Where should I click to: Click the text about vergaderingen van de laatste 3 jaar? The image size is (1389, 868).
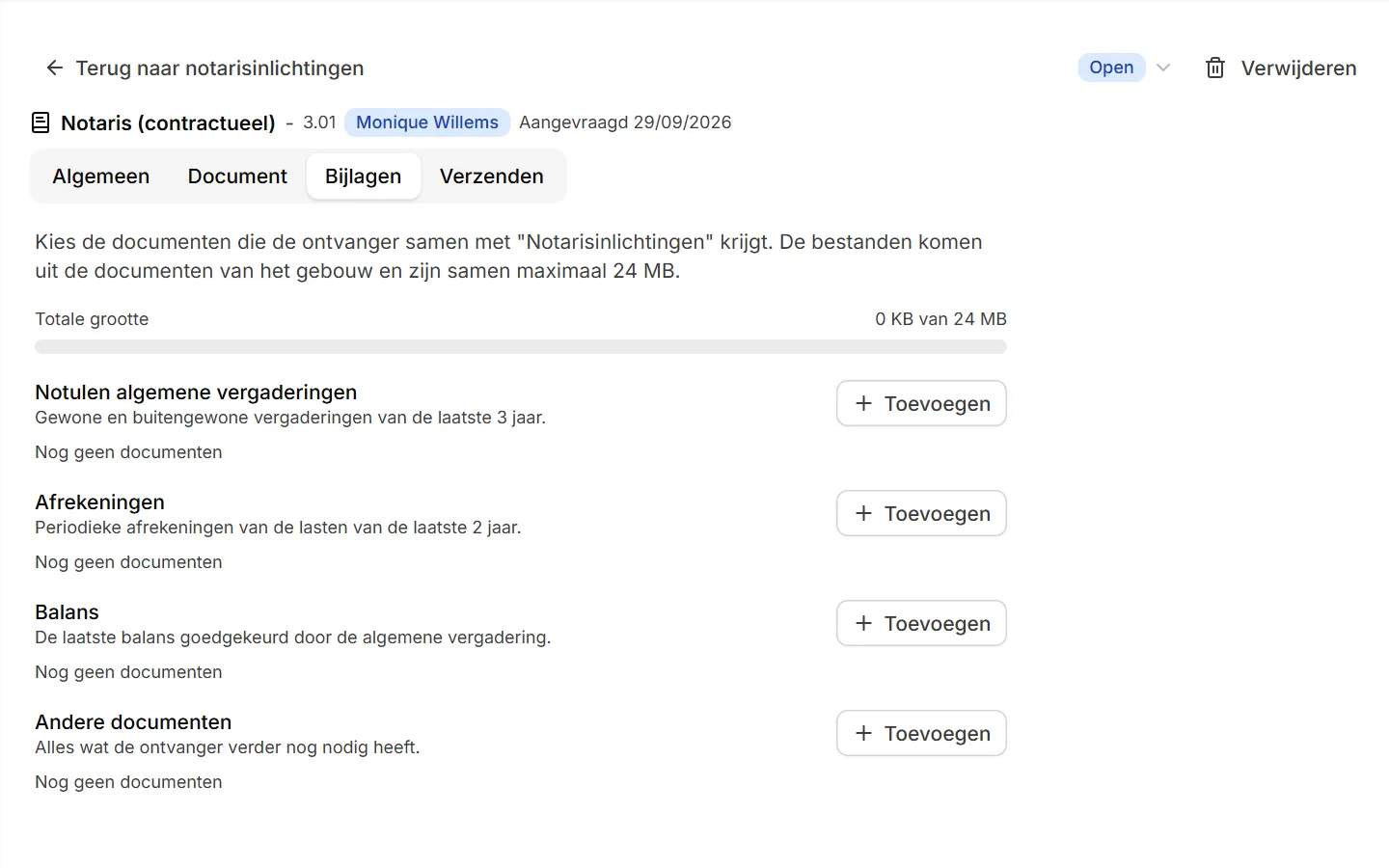click(x=290, y=418)
